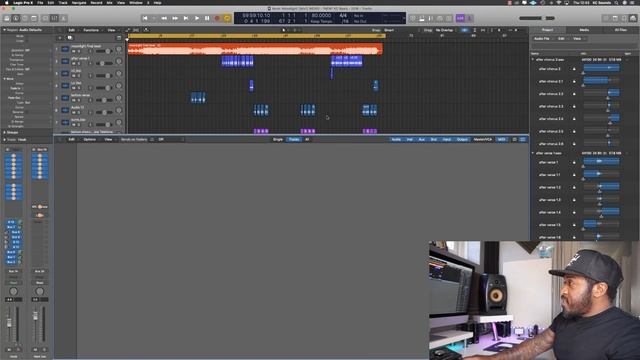Open the Loop Browser icon
This screenshot has height=360, width=640.
(624, 18)
